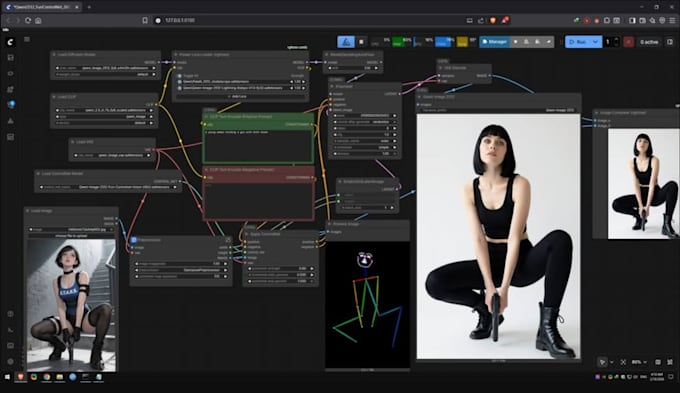Image resolution: width=680 pixels, height=393 pixels.
Task: Open the 80% zoom dropdown
Action: pyautogui.click(x=639, y=362)
